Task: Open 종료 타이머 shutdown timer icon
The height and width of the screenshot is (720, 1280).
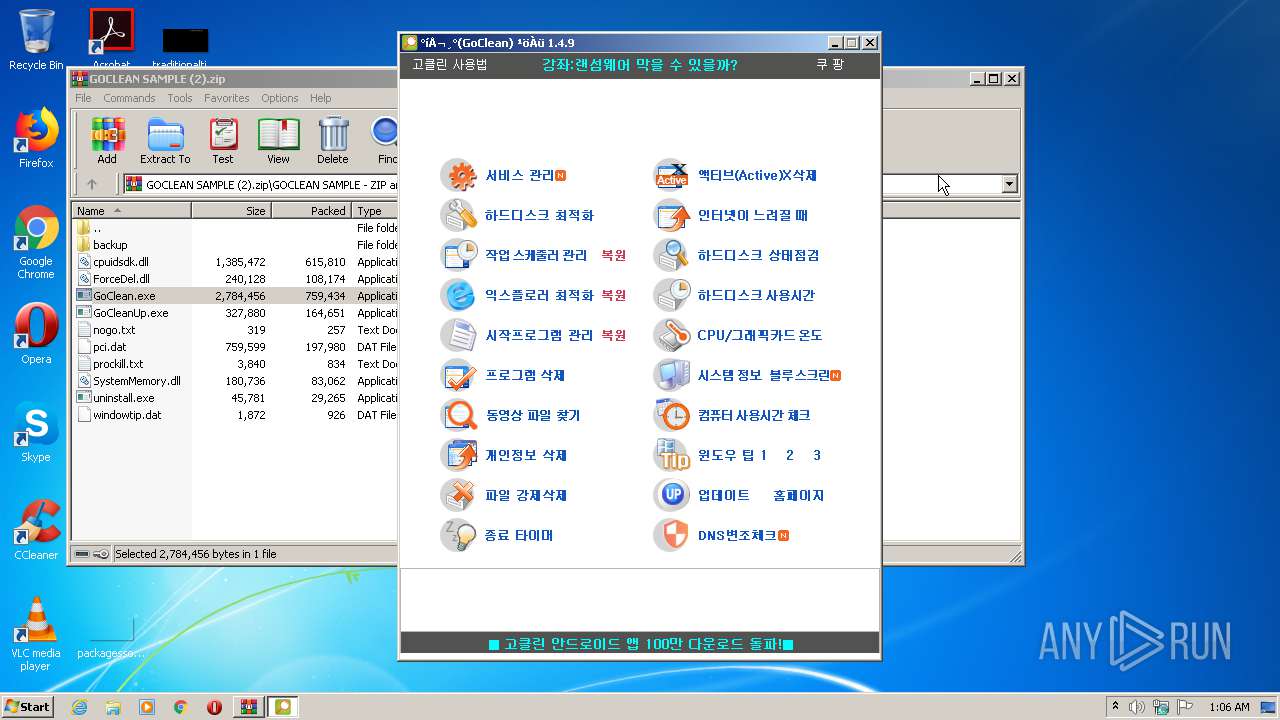Action: tap(460, 535)
